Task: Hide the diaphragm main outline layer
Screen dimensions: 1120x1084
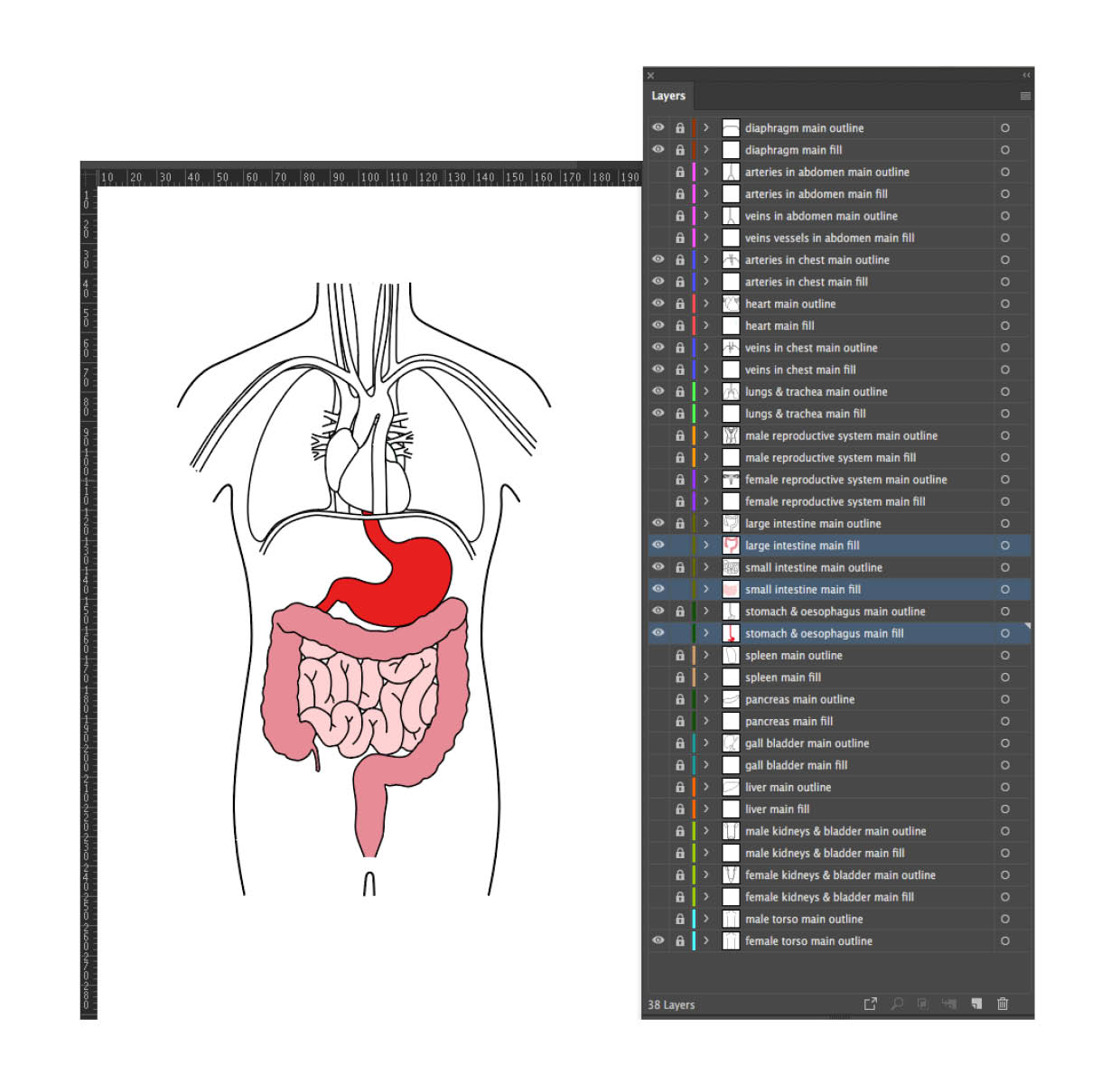Action: (x=658, y=127)
